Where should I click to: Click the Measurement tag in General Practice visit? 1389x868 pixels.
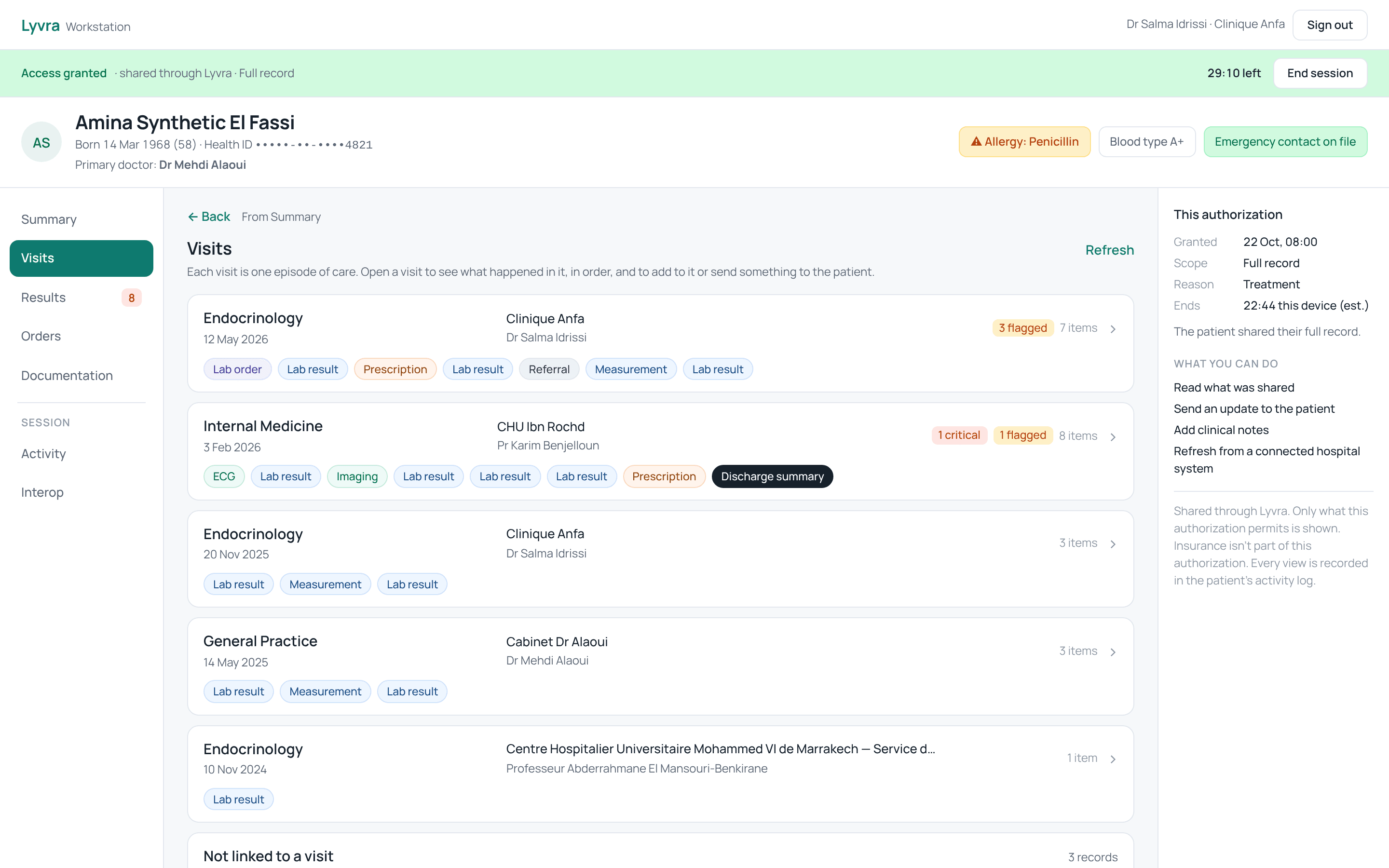pyautogui.click(x=326, y=692)
